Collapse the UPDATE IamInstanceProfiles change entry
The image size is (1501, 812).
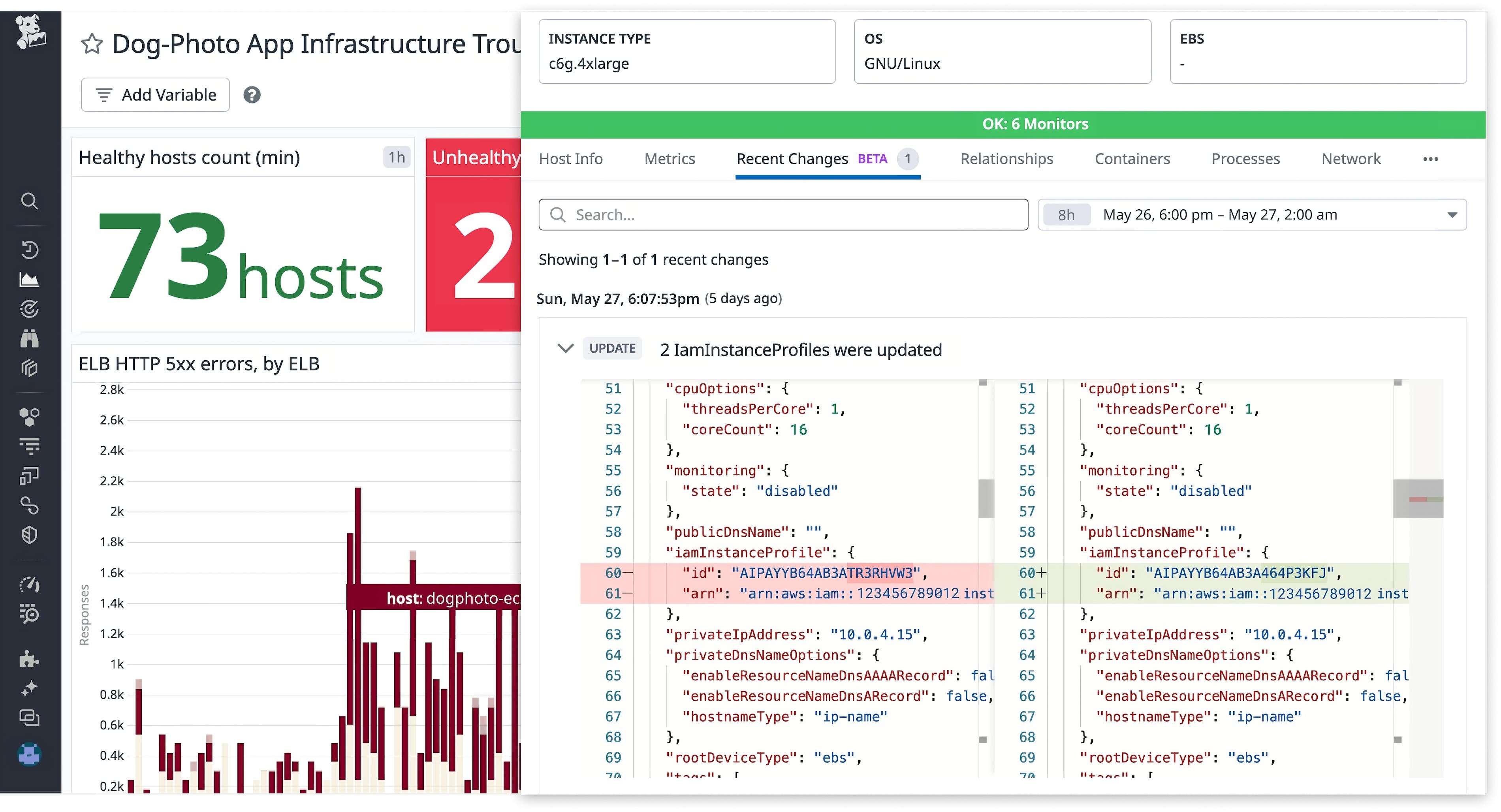(x=564, y=348)
